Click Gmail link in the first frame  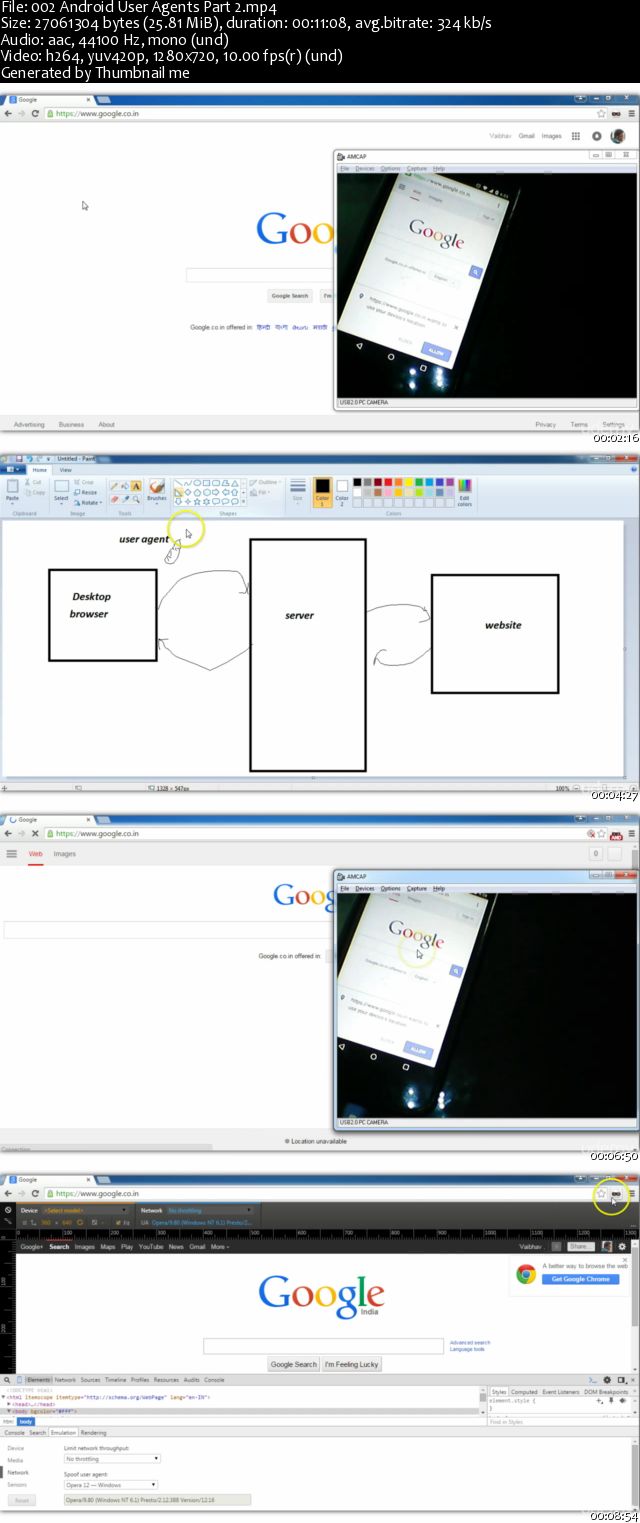click(x=526, y=136)
